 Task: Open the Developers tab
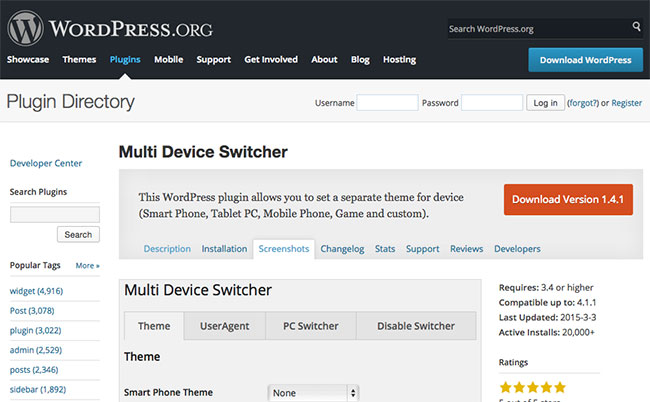pyautogui.click(x=517, y=249)
